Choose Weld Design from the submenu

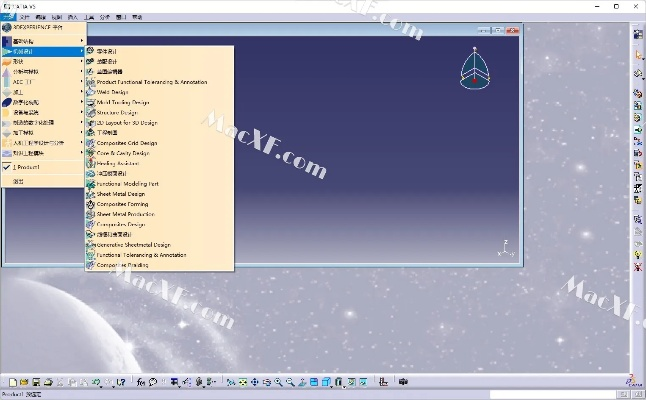point(113,92)
